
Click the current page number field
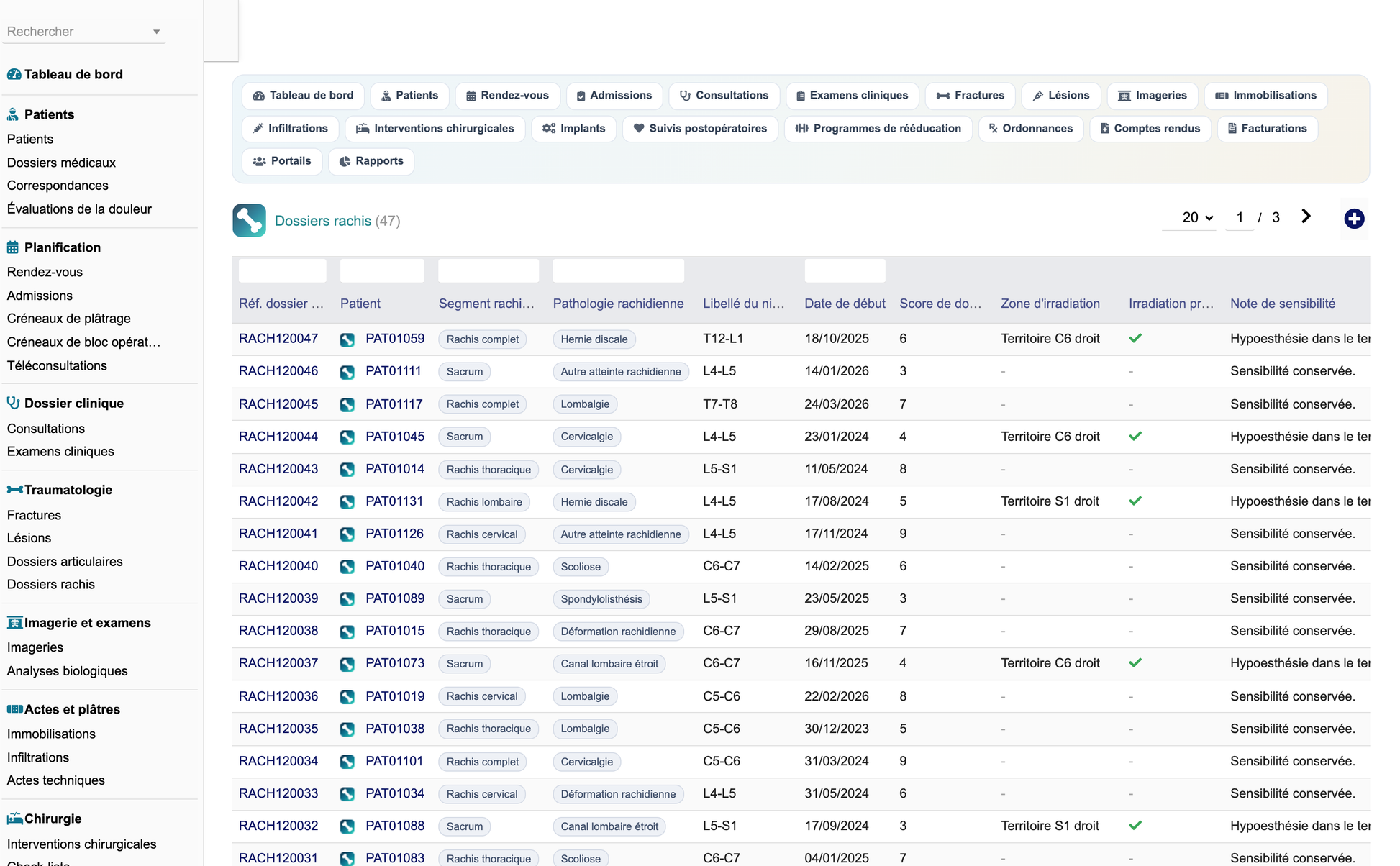click(1240, 217)
